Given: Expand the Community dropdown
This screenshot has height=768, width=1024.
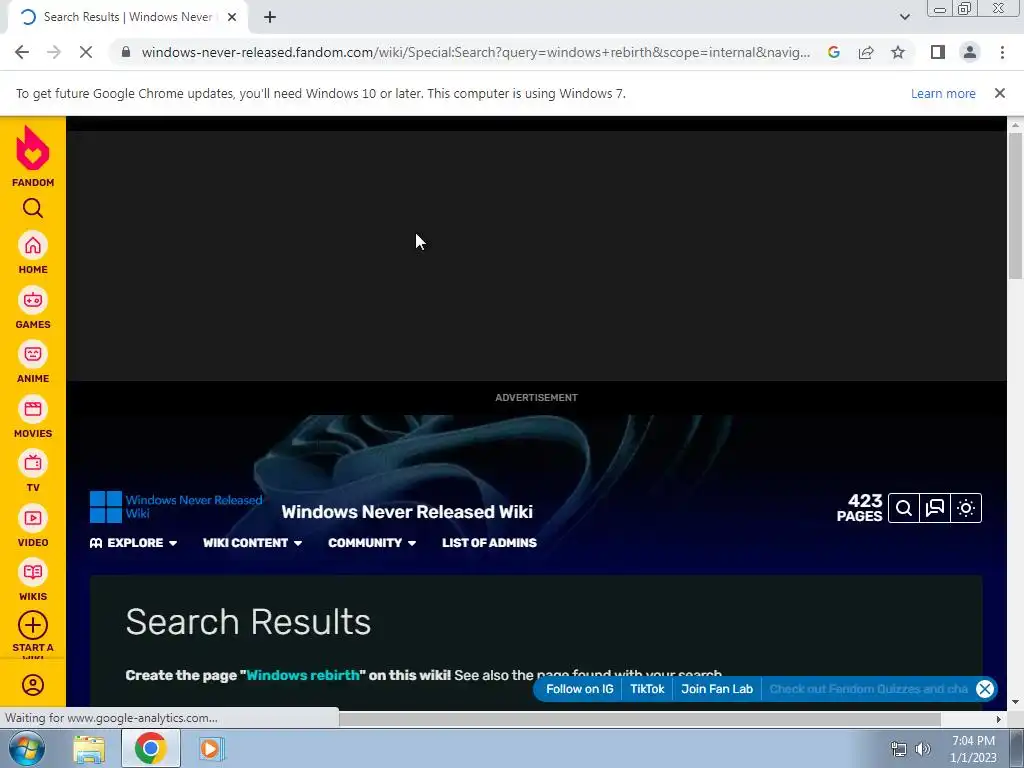Looking at the screenshot, I should click(372, 543).
